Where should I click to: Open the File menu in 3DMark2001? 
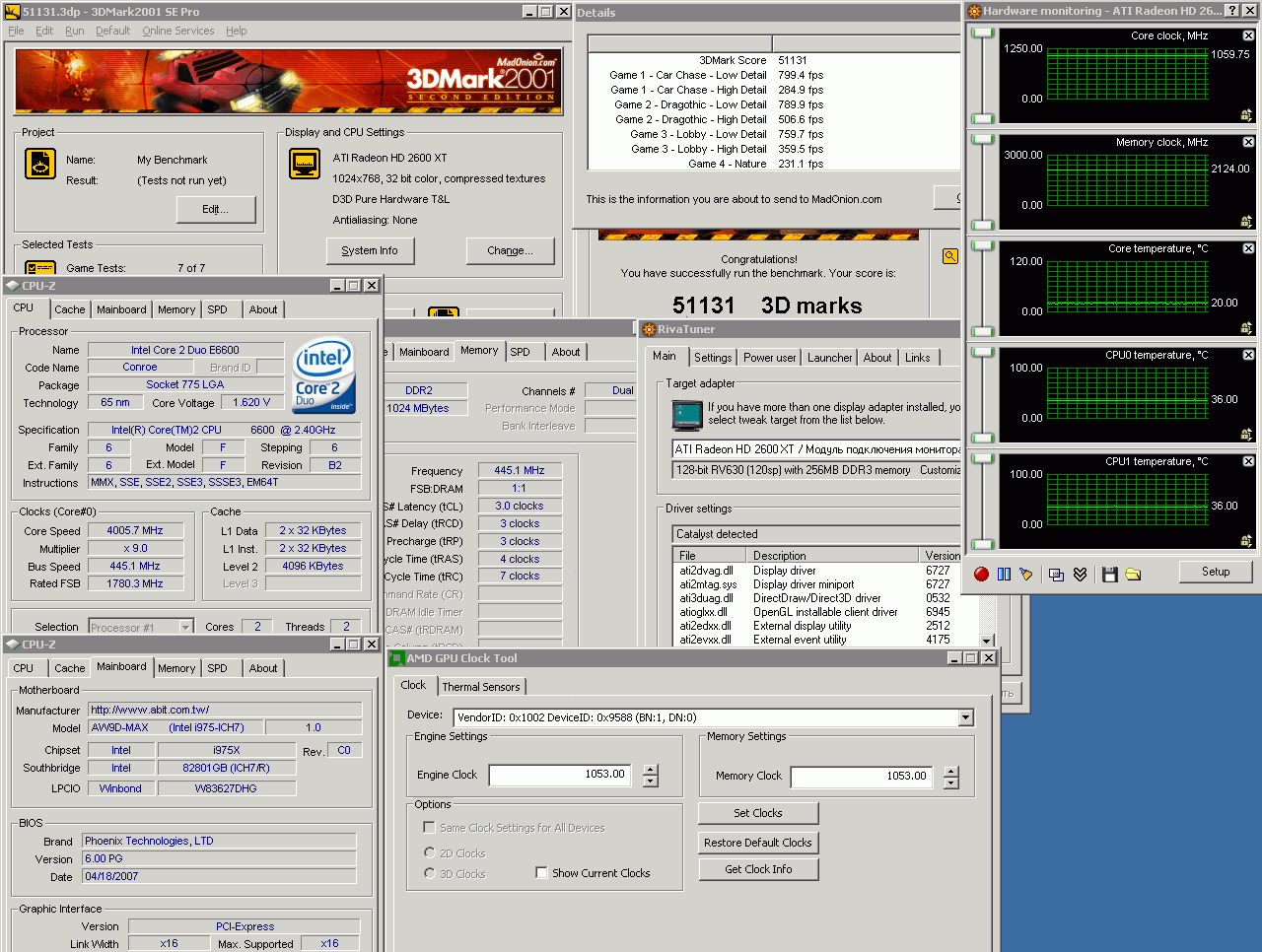(x=16, y=31)
